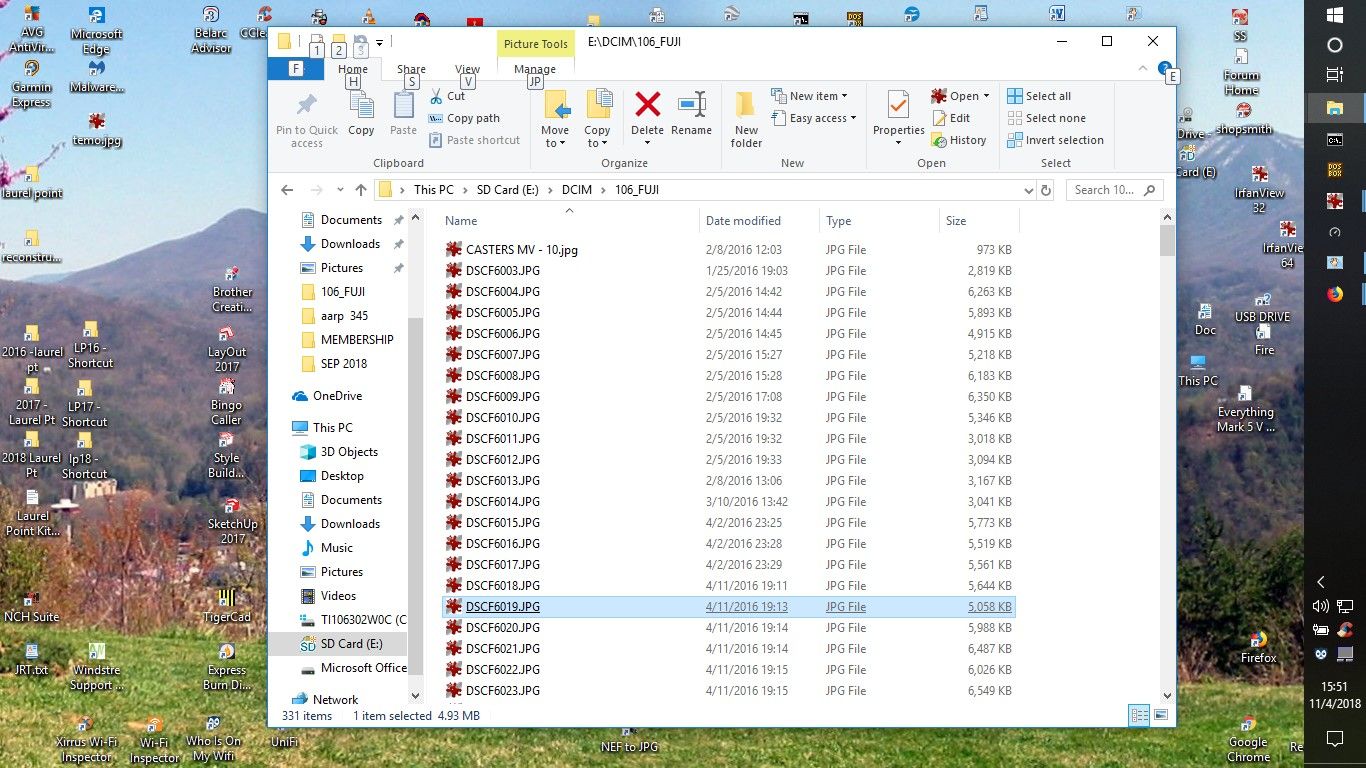The height and width of the screenshot is (768, 1366).
Task: Click Select none
Action: [x=1046, y=118]
